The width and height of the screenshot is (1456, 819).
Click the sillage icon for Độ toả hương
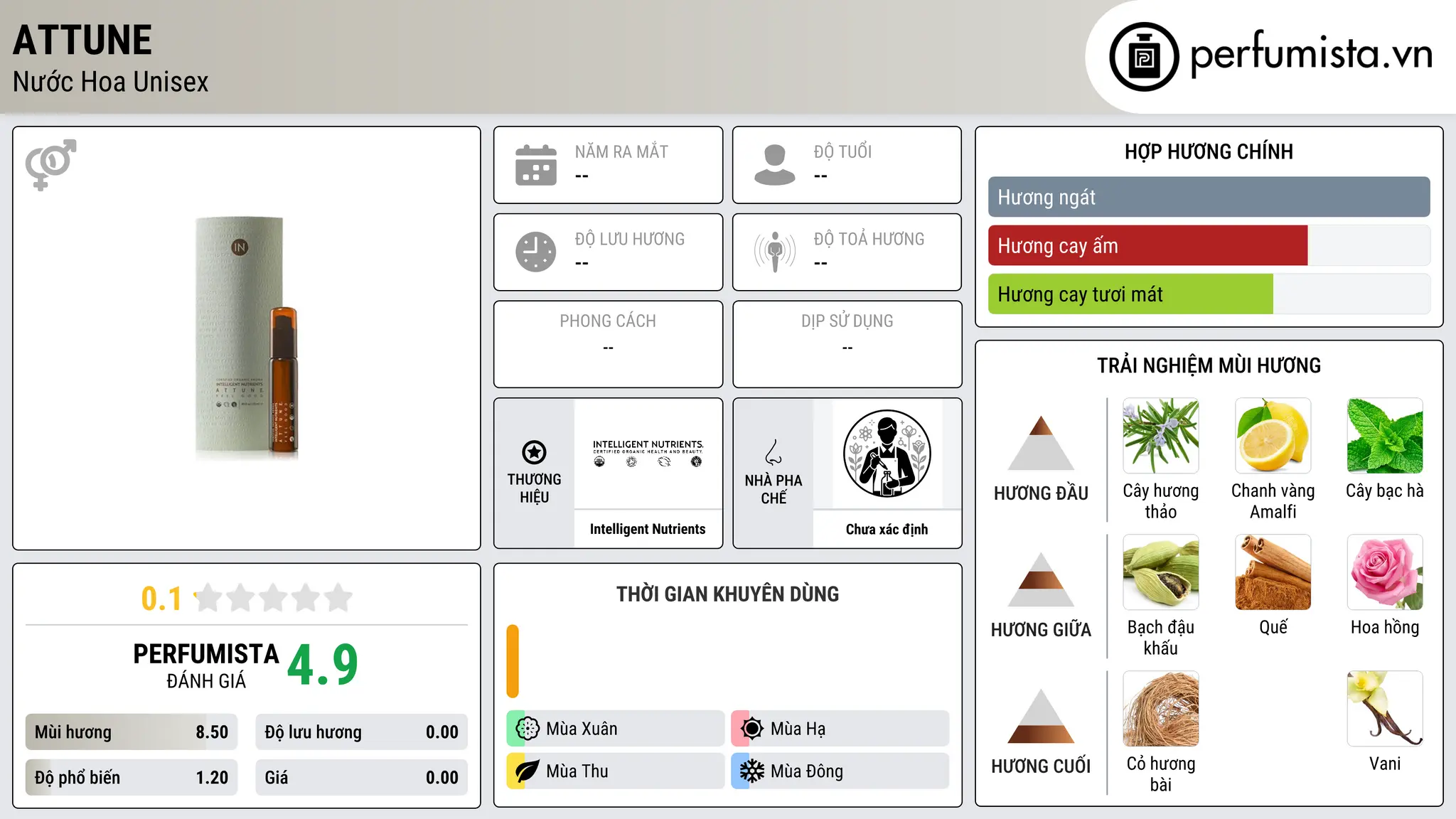click(x=775, y=252)
